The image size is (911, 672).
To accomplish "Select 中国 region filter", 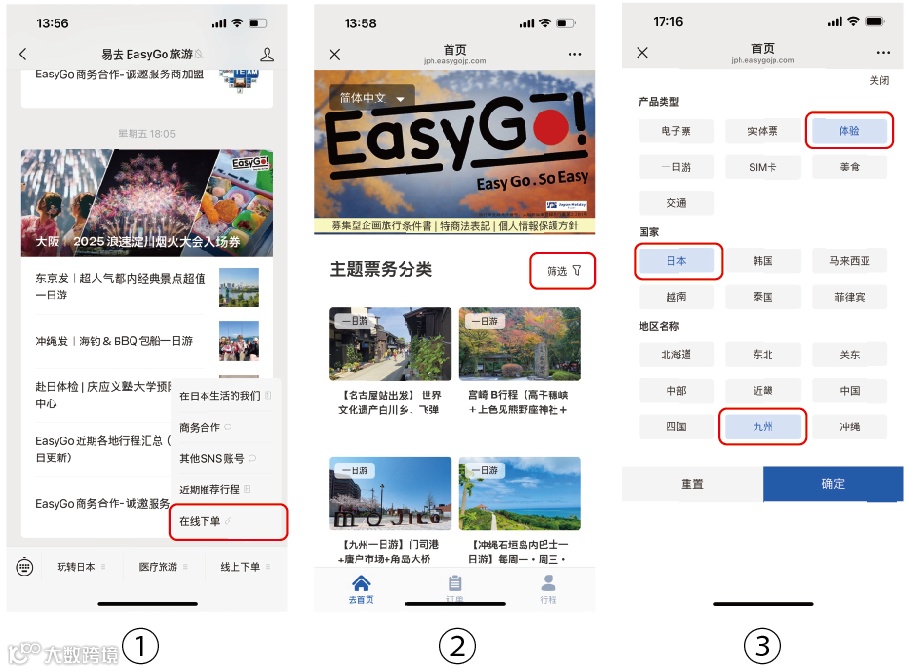I will pos(849,391).
